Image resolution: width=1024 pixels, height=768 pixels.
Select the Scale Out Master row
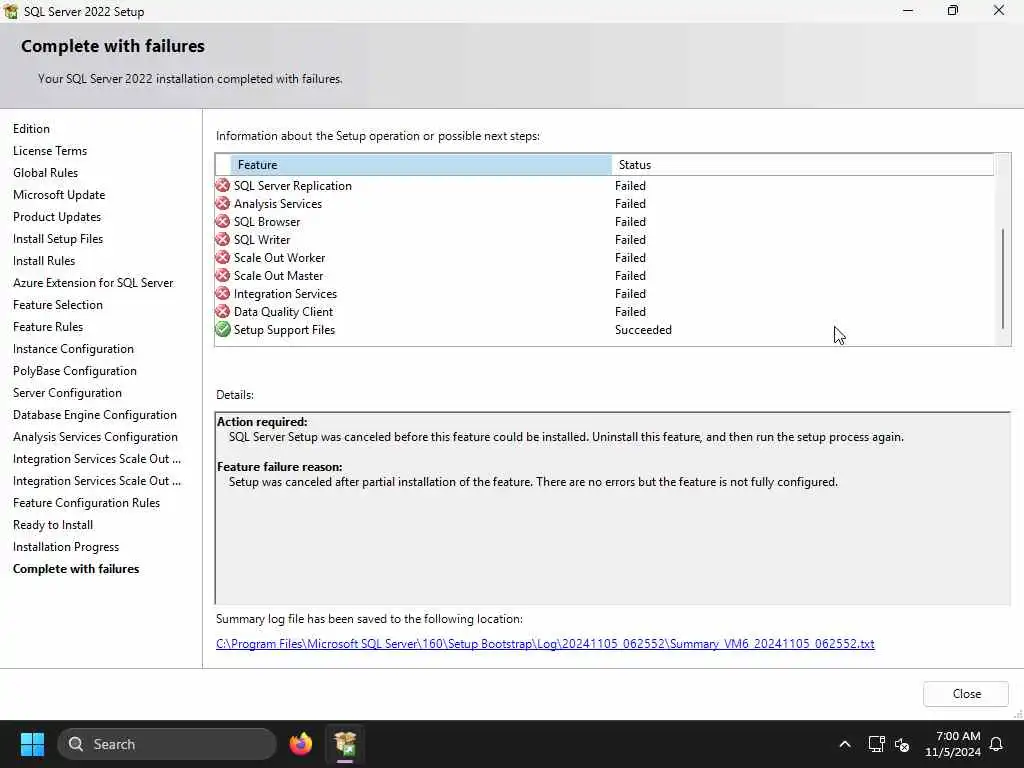604,276
